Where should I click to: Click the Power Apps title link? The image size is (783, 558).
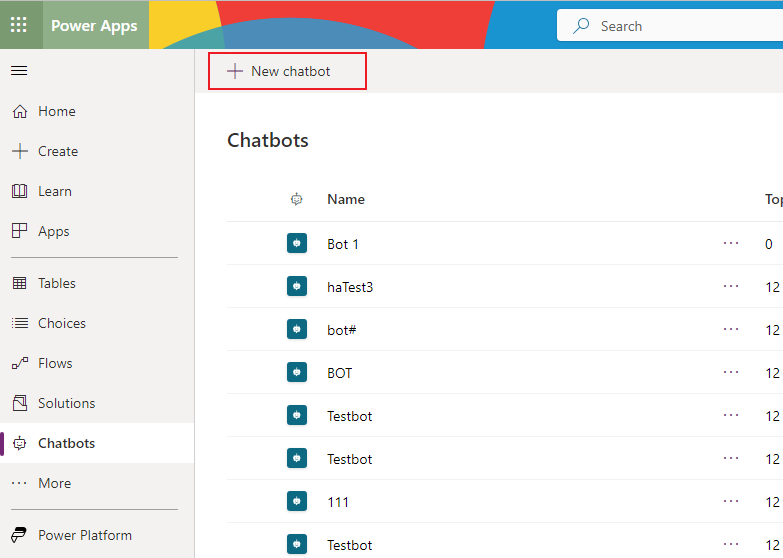click(x=94, y=25)
